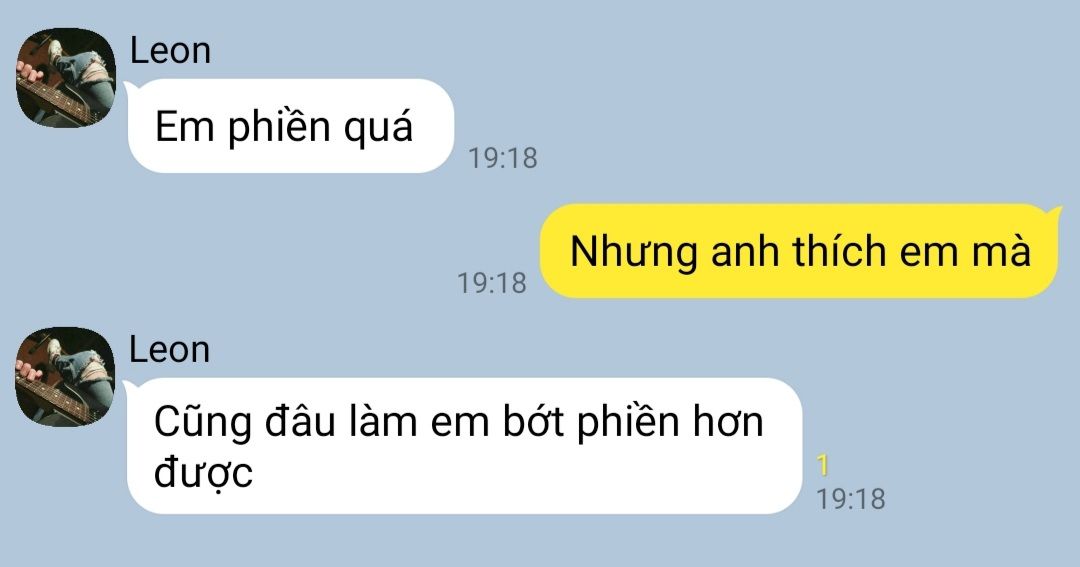This screenshot has width=1080, height=567.
Task: Tap sender name Leon above 'Cũng đâu làm' bubble
Action: (x=170, y=350)
